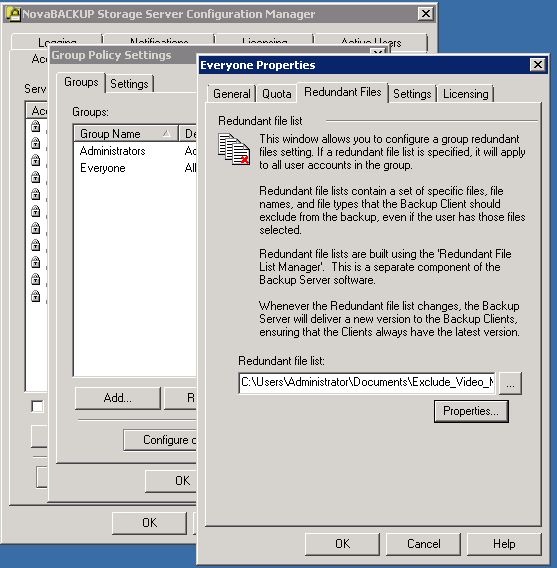
Task: Switch to the Quota tab
Action: click(x=277, y=94)
